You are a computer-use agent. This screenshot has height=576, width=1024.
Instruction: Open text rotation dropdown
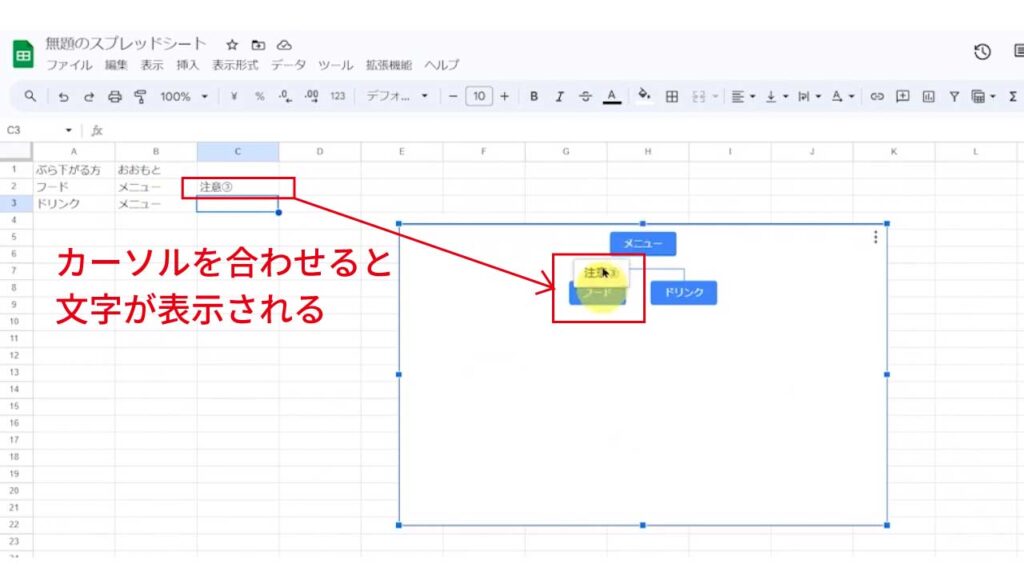tap(842, 97)
